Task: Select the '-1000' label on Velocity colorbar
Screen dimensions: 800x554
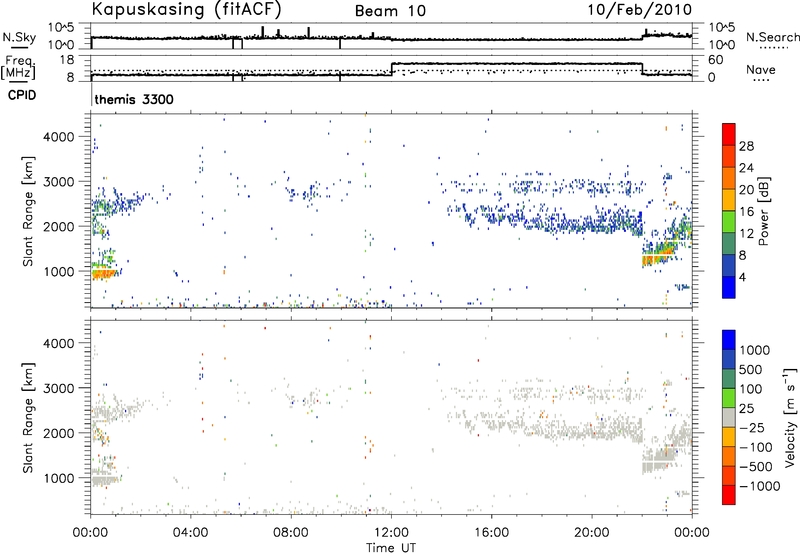Action: (x=760, y=486)
